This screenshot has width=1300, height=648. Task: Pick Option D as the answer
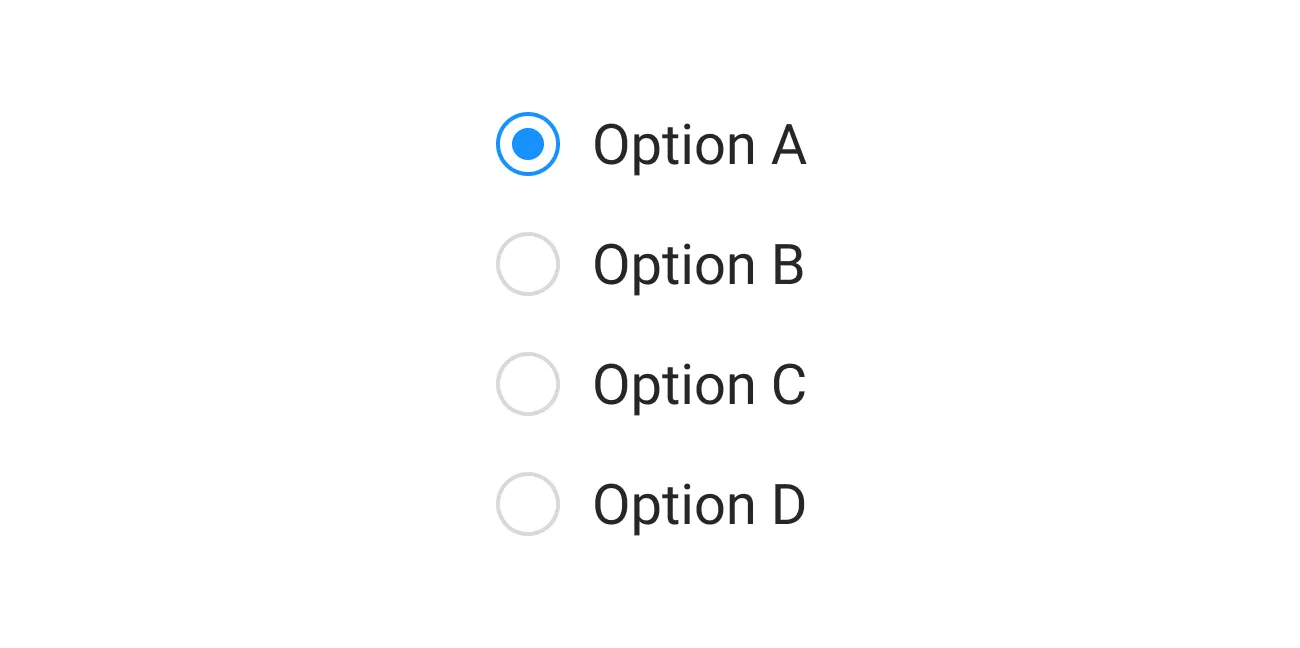(528, 504)
